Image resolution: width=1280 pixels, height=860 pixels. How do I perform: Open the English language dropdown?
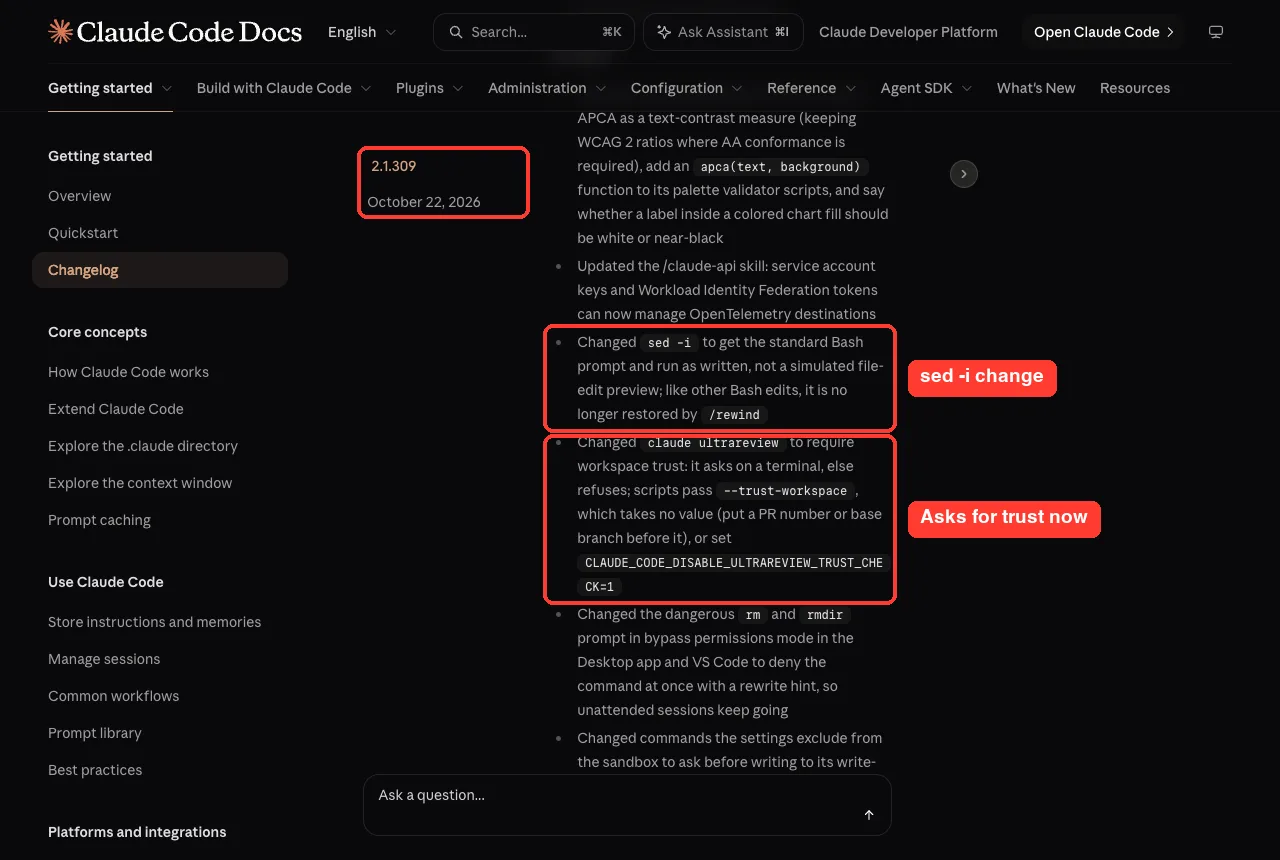tap(362, 32)
